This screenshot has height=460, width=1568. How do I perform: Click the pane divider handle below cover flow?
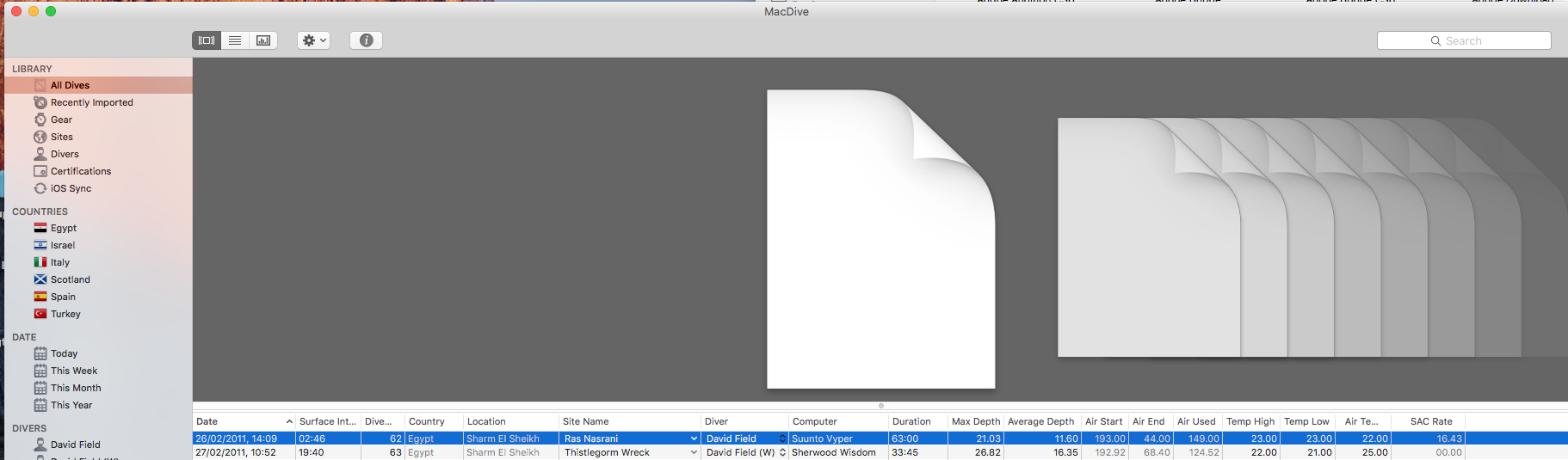coord(880,406)
